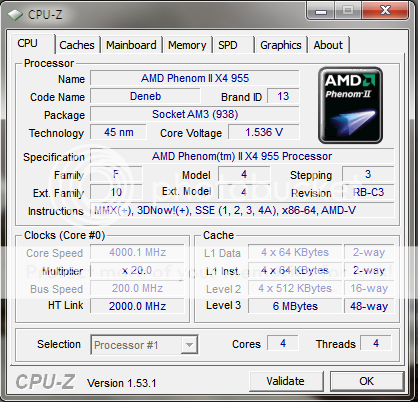Image resolution: width=419 pixels, height=404 pixels.
Task: Select the SPD tab
Action: tap(233, 45)
